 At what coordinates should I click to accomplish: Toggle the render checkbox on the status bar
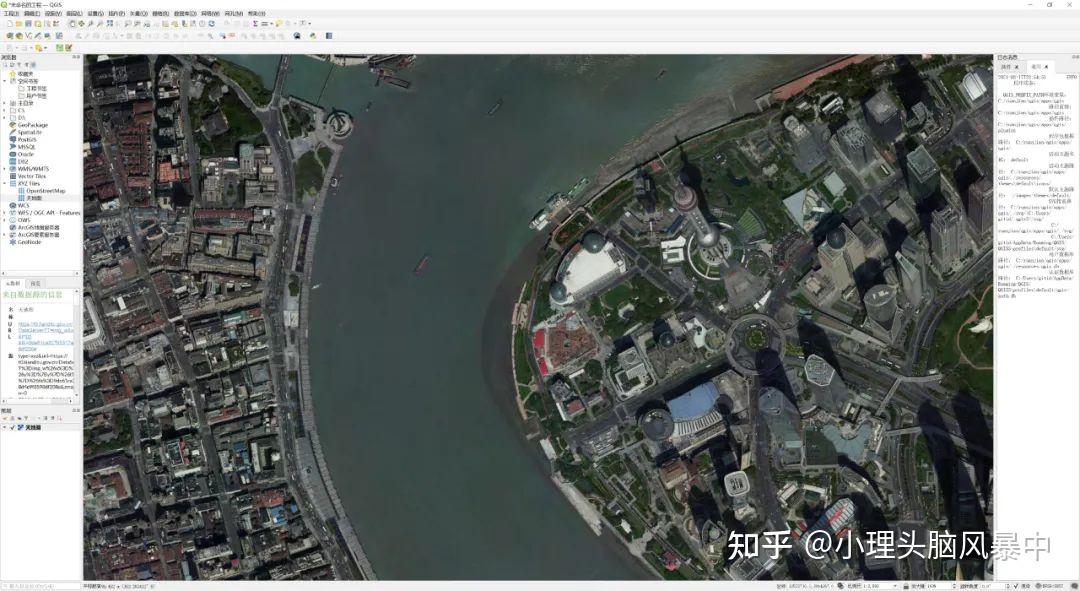pos(1017,585)
